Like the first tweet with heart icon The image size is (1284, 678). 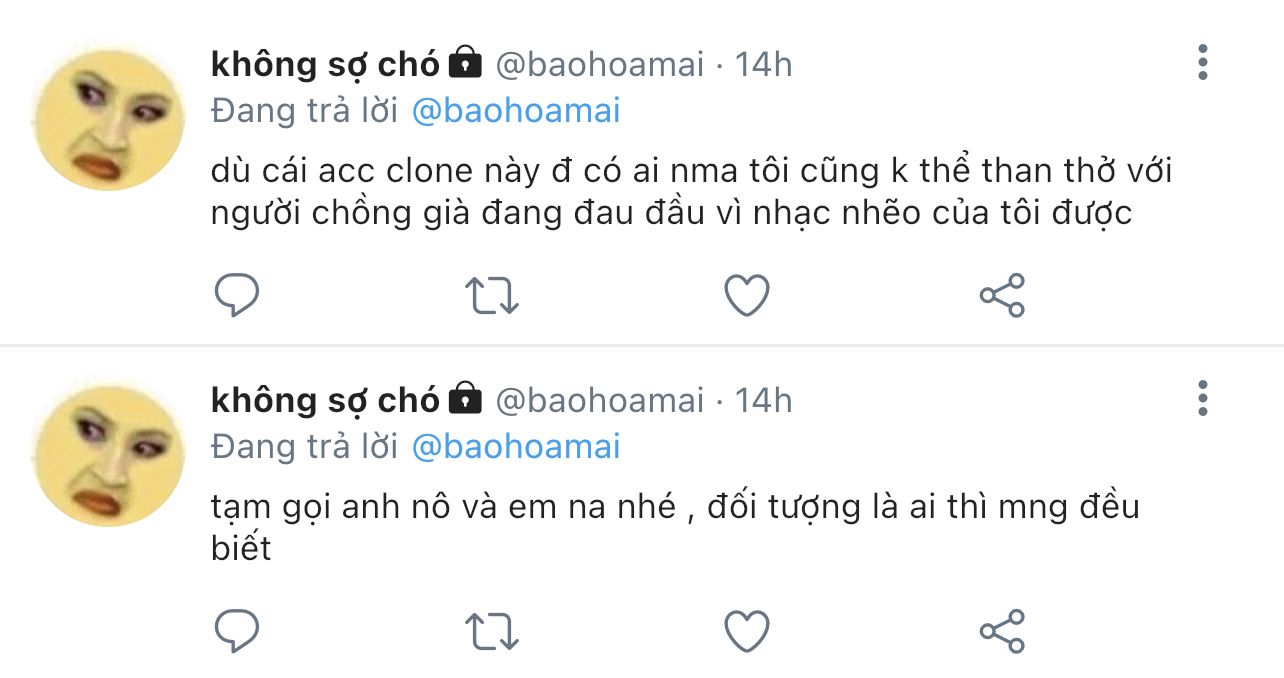click(746, 295)
